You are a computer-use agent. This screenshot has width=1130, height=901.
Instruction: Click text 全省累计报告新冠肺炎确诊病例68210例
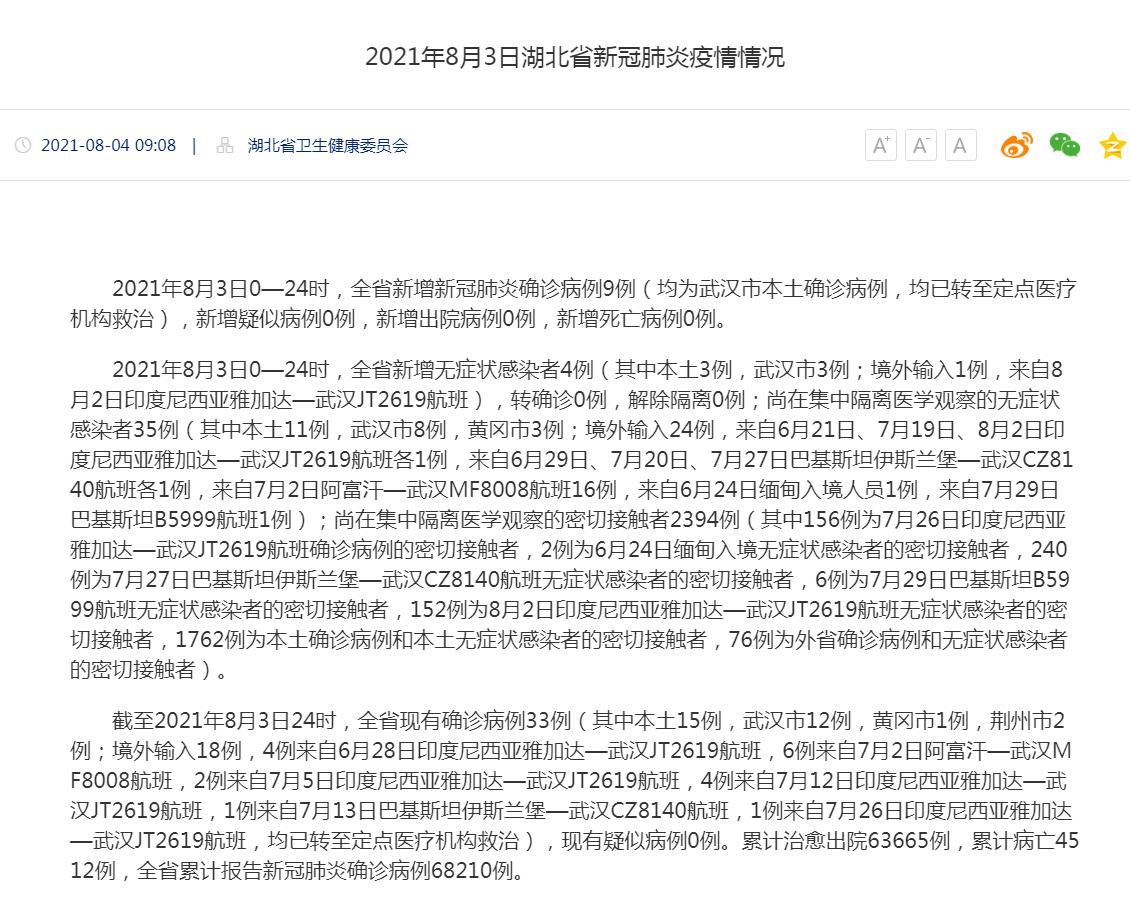pyautogui.click(x=325, y=871)
